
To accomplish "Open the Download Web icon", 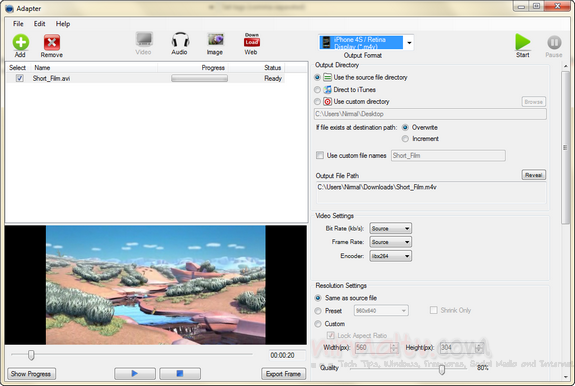I will 252,40.
